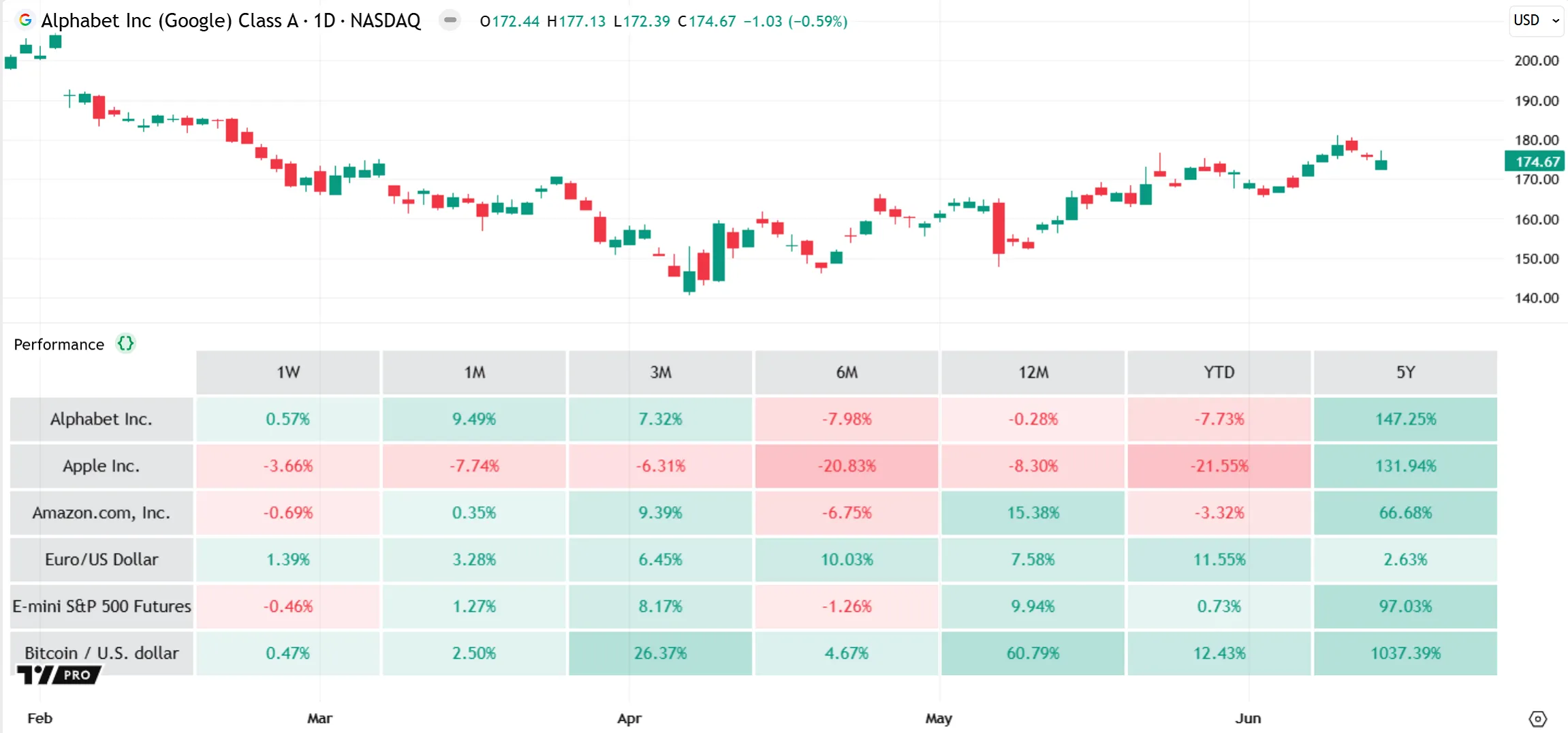The image size is (1568, 733).
Task: Click the grey dash pill after NASDAQ
Action: [450, 20]
